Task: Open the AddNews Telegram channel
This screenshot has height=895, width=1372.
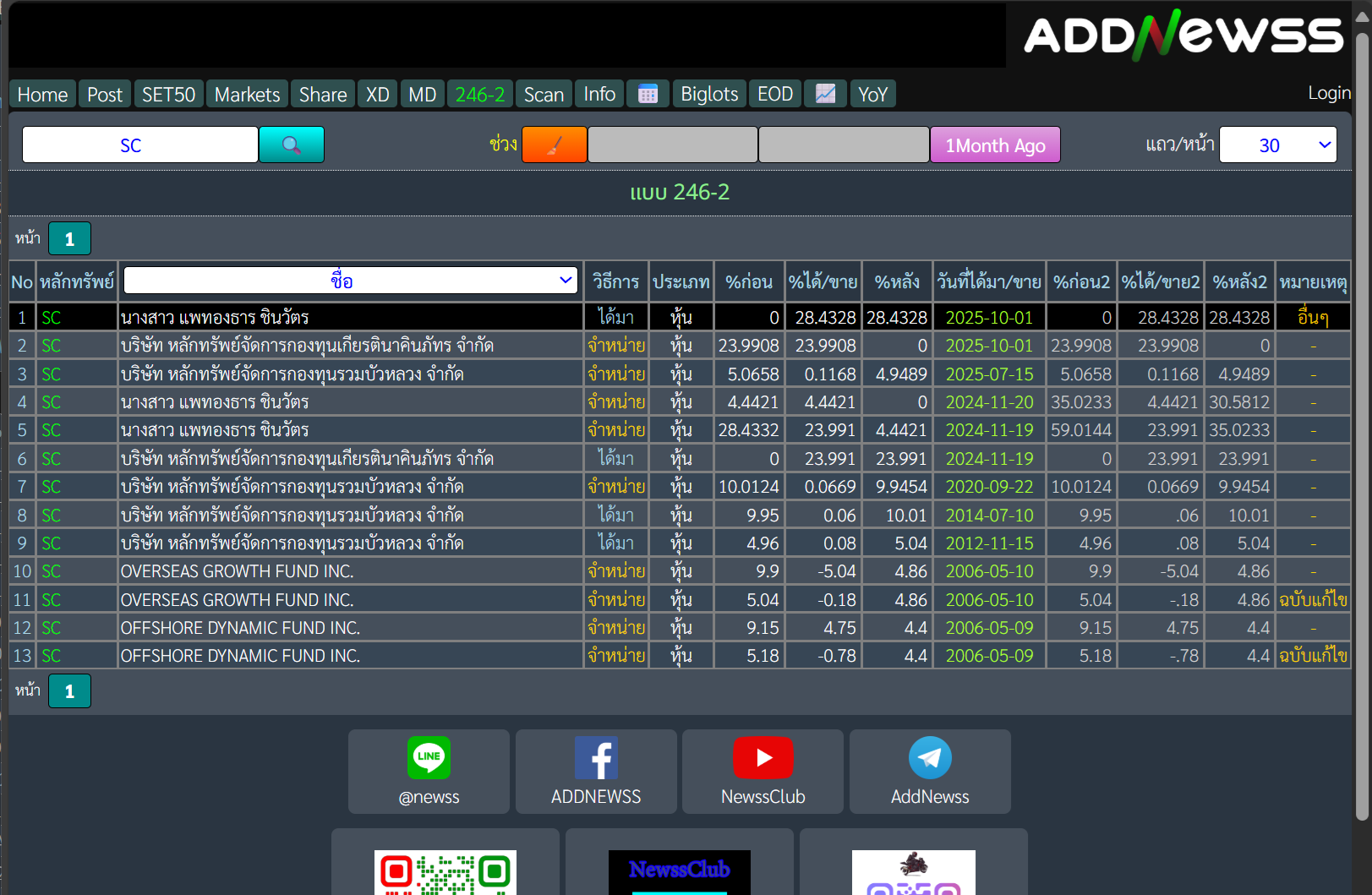Action: click(930, 771)
